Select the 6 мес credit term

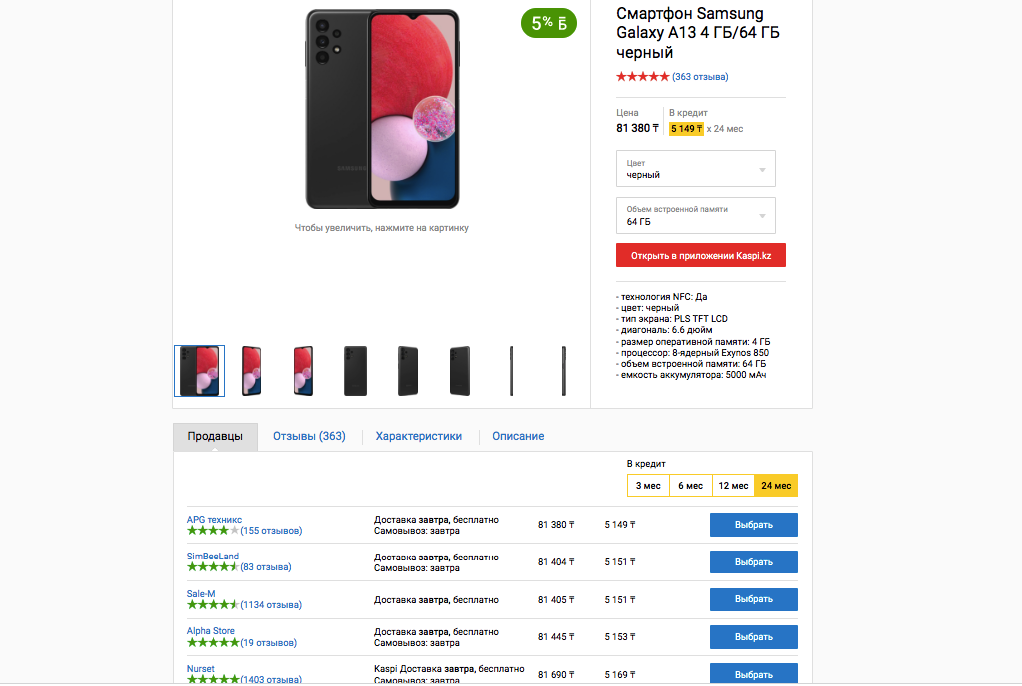690,486
